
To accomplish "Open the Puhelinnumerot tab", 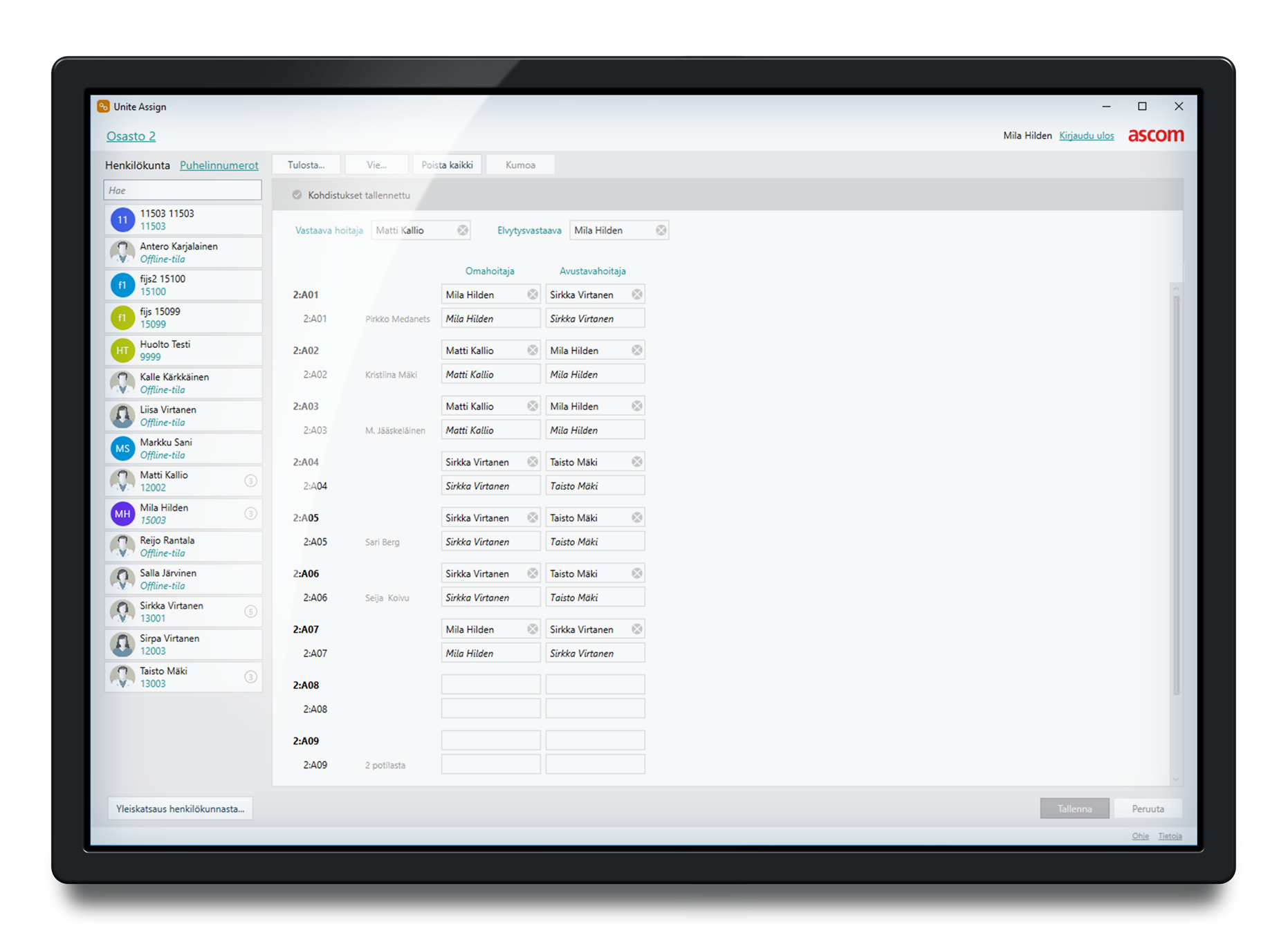I will [x=219, y=165].
